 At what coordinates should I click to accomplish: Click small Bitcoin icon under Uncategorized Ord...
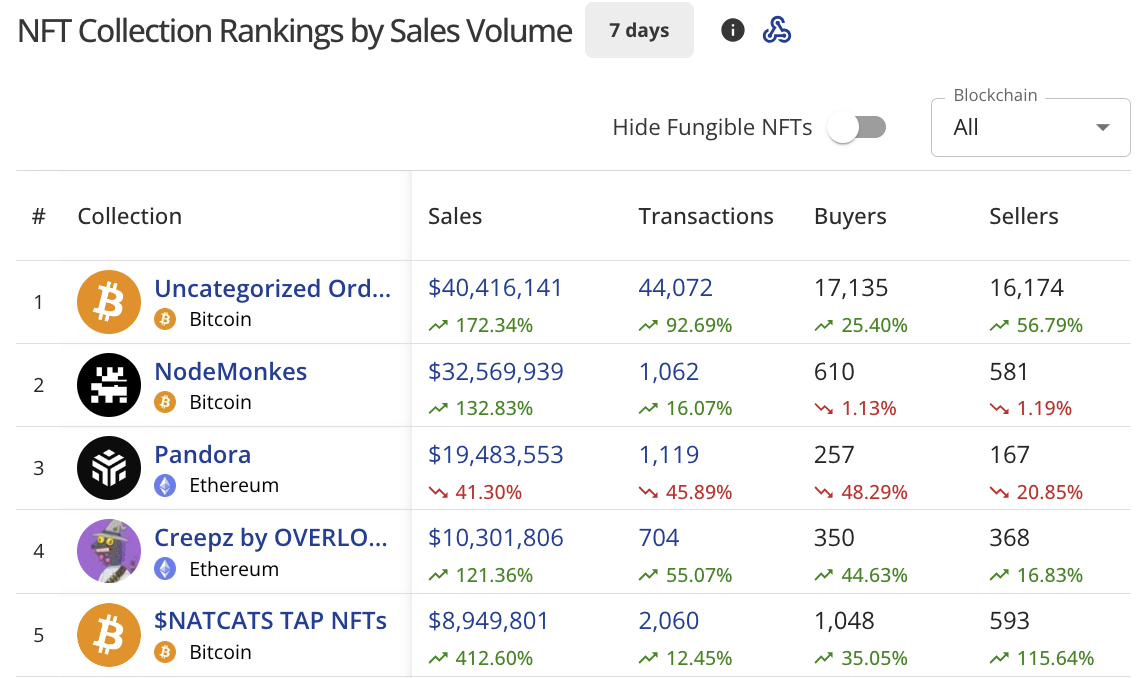(x=165, y=319)
